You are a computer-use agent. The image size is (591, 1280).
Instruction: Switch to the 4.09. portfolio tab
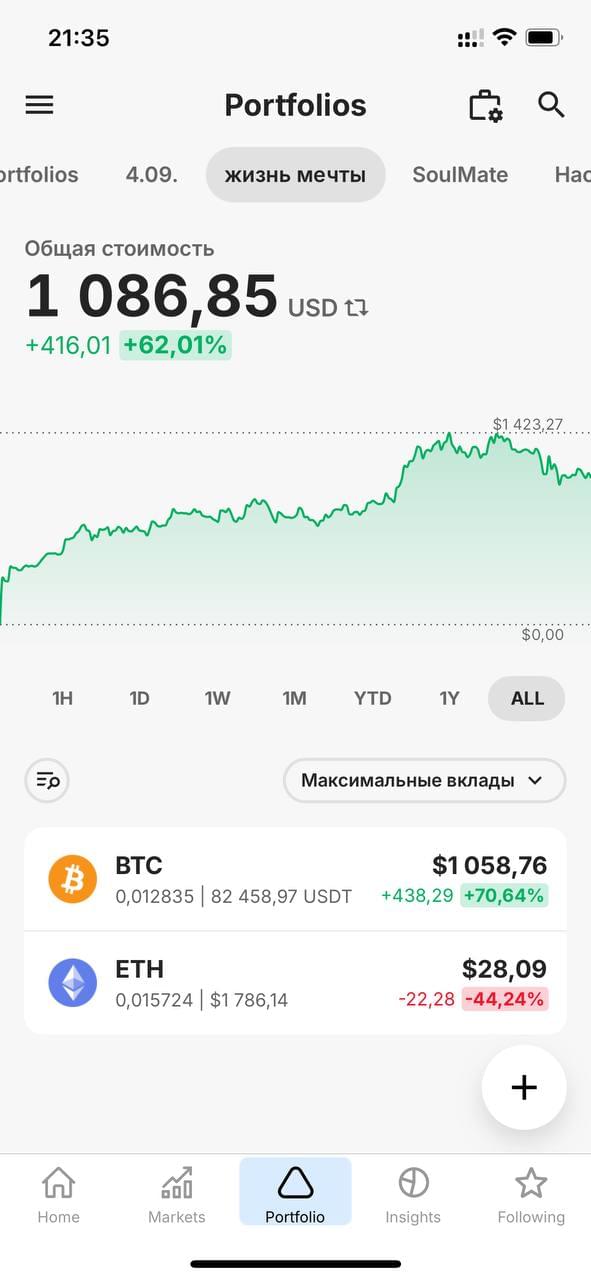click(152, 175)
